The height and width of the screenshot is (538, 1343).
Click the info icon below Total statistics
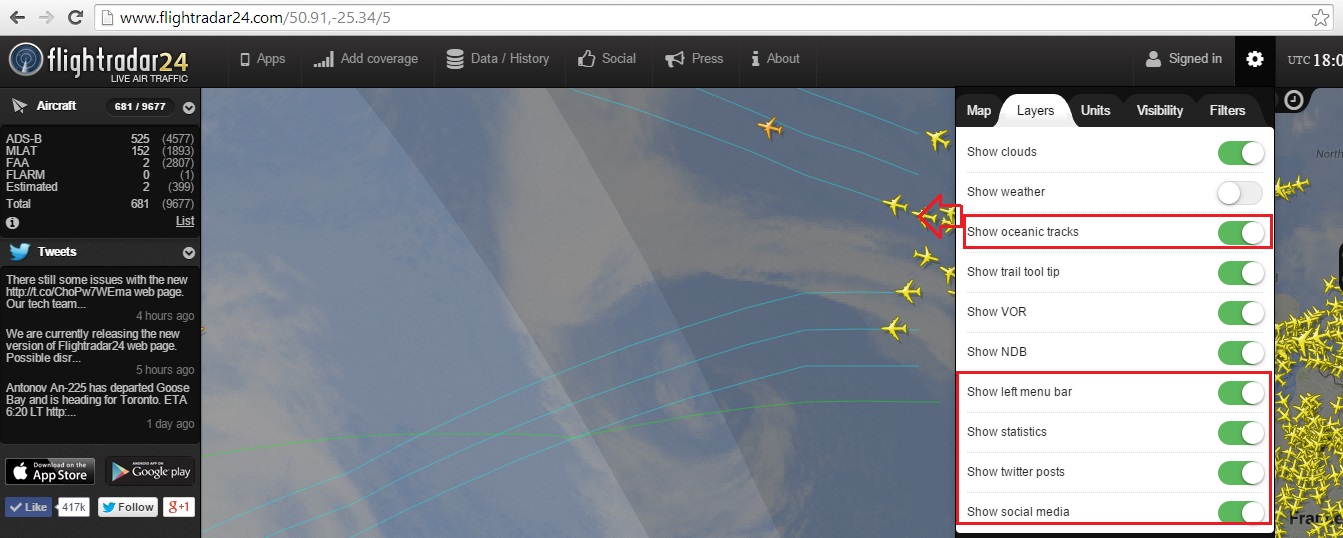click(x=13, y=222)
